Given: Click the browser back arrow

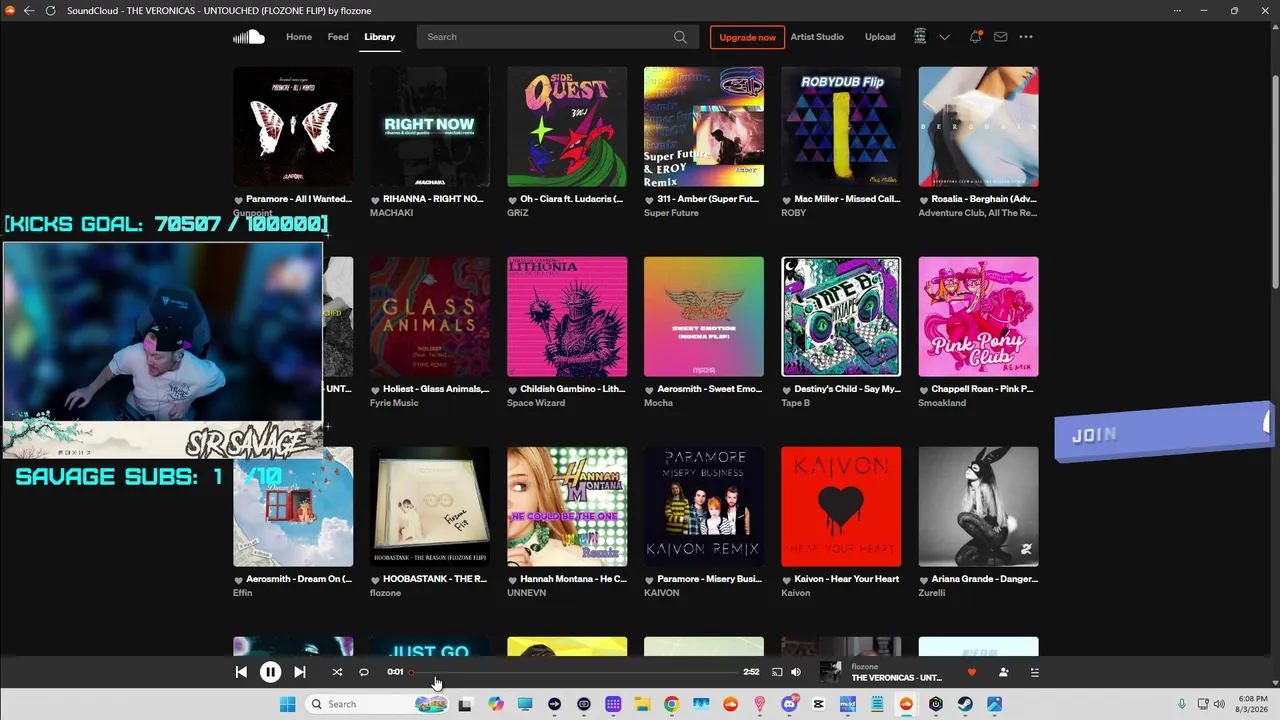Looking at the screenshot, I should tap(28, 11).
